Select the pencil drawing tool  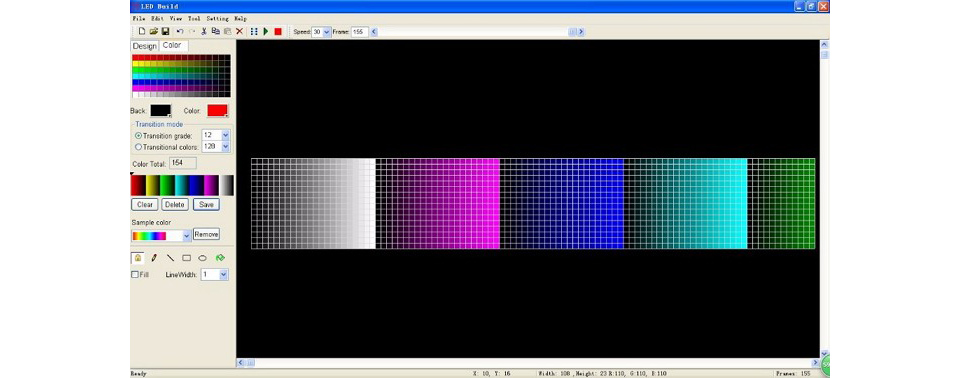pos(154,258)
